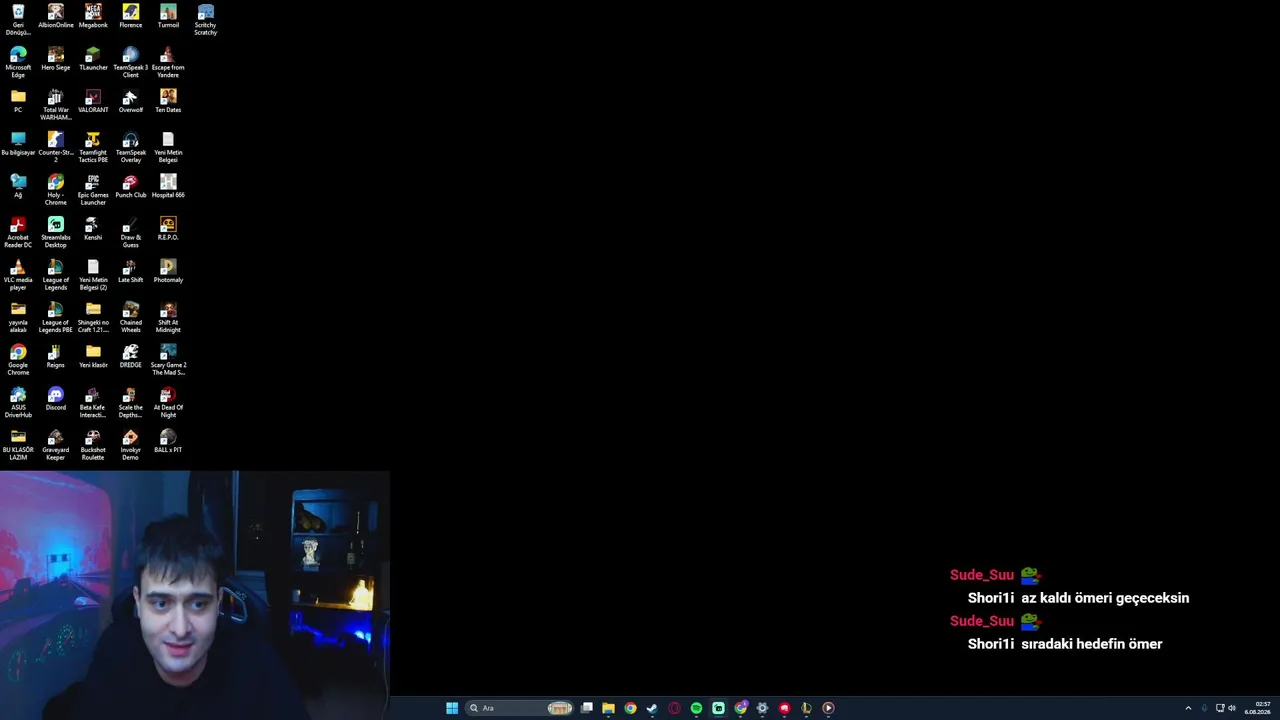Select the ASUS DriverHub shortcut
This screenshot has height=720, width=1280.
(18, 401)
